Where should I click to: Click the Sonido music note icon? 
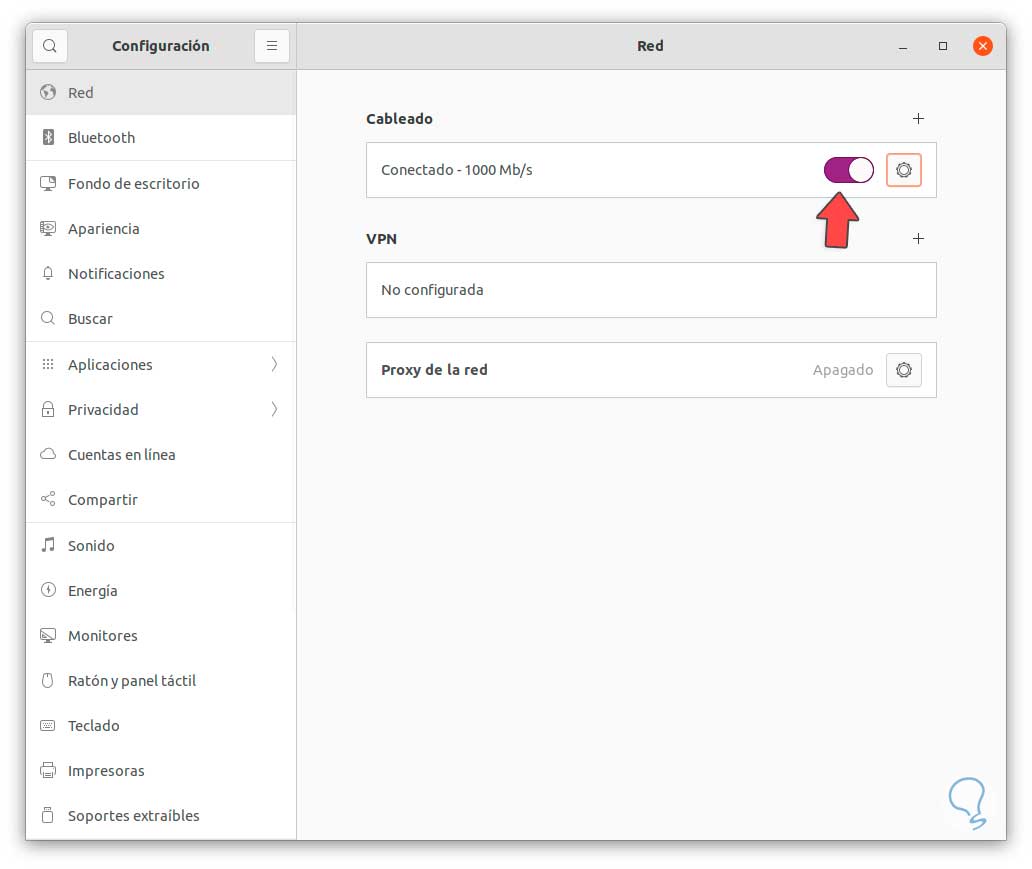tap(48, 546)
